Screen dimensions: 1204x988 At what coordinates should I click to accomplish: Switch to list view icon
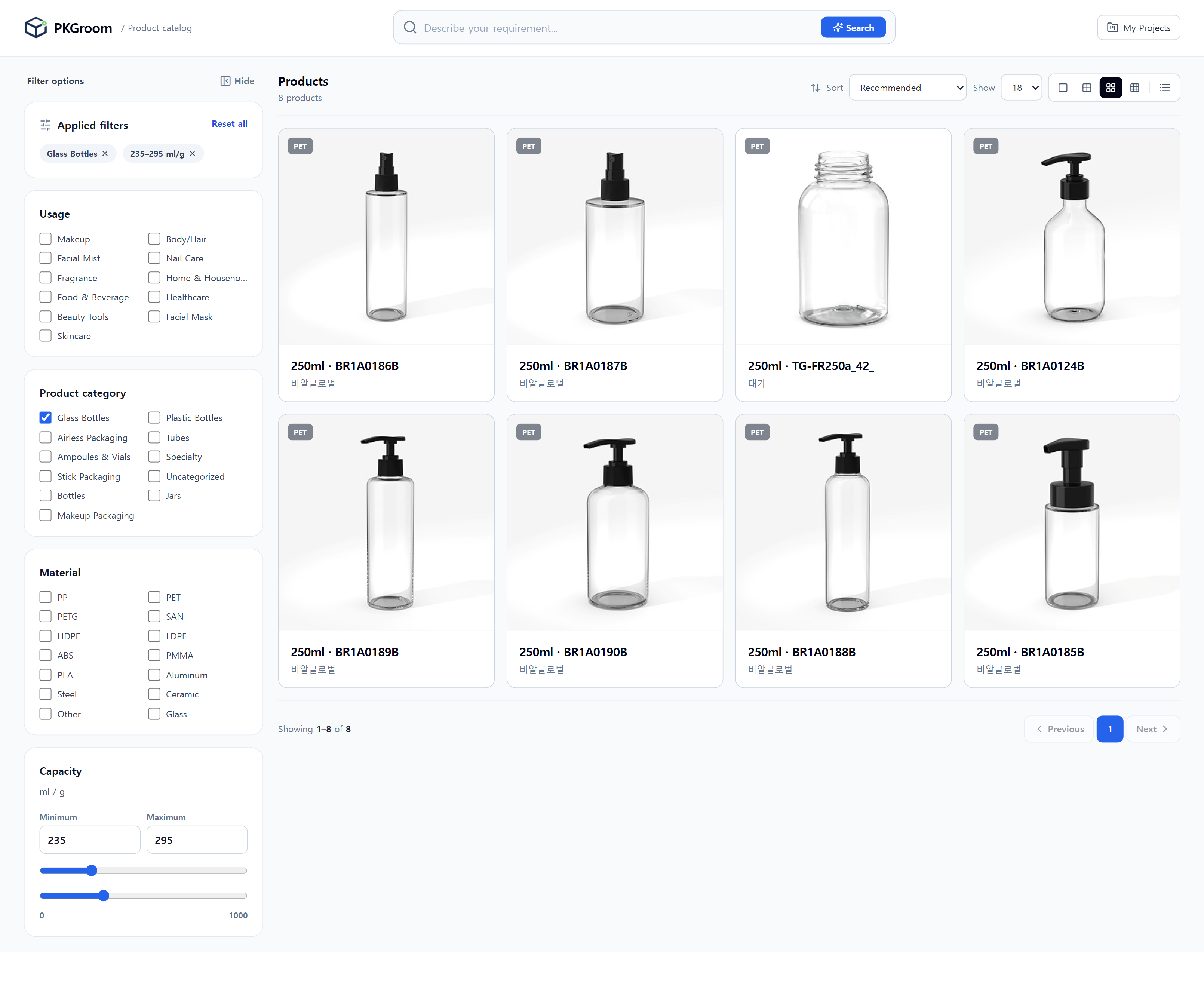[1164, 88]
